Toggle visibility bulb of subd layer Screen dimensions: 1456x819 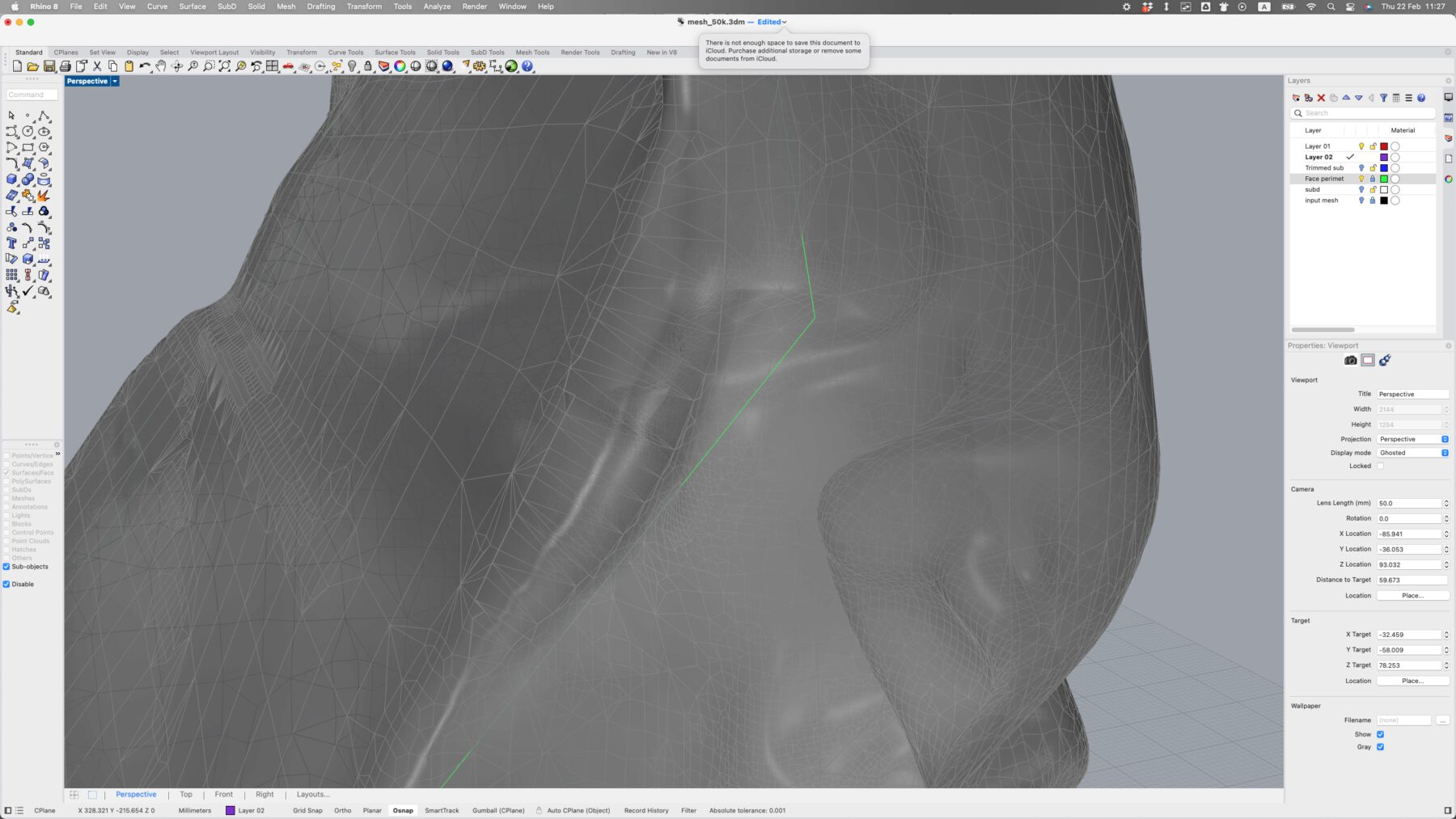pyautogui.click(x=1361, y=190)
